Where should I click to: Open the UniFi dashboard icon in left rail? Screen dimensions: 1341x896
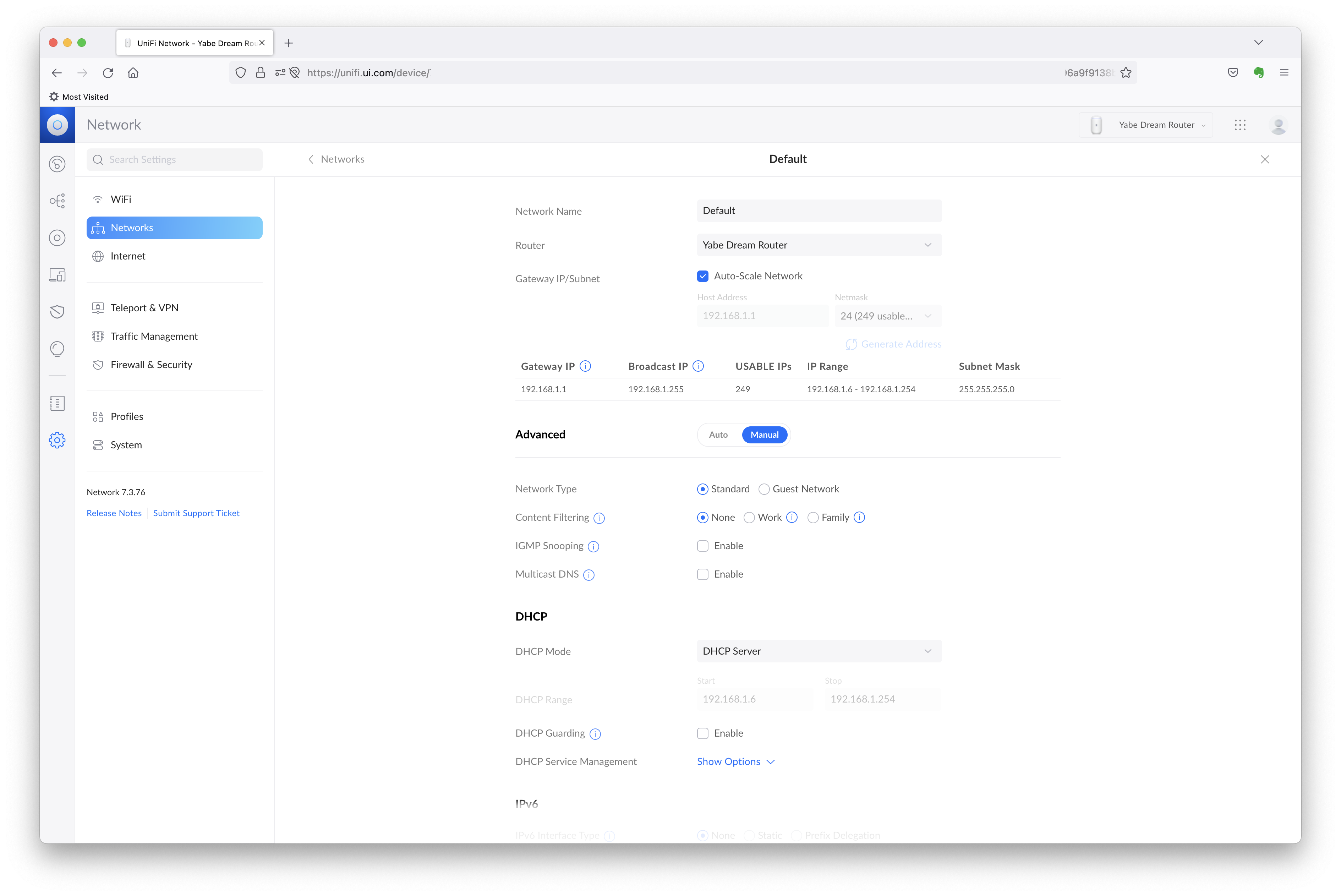pos(57,164)
